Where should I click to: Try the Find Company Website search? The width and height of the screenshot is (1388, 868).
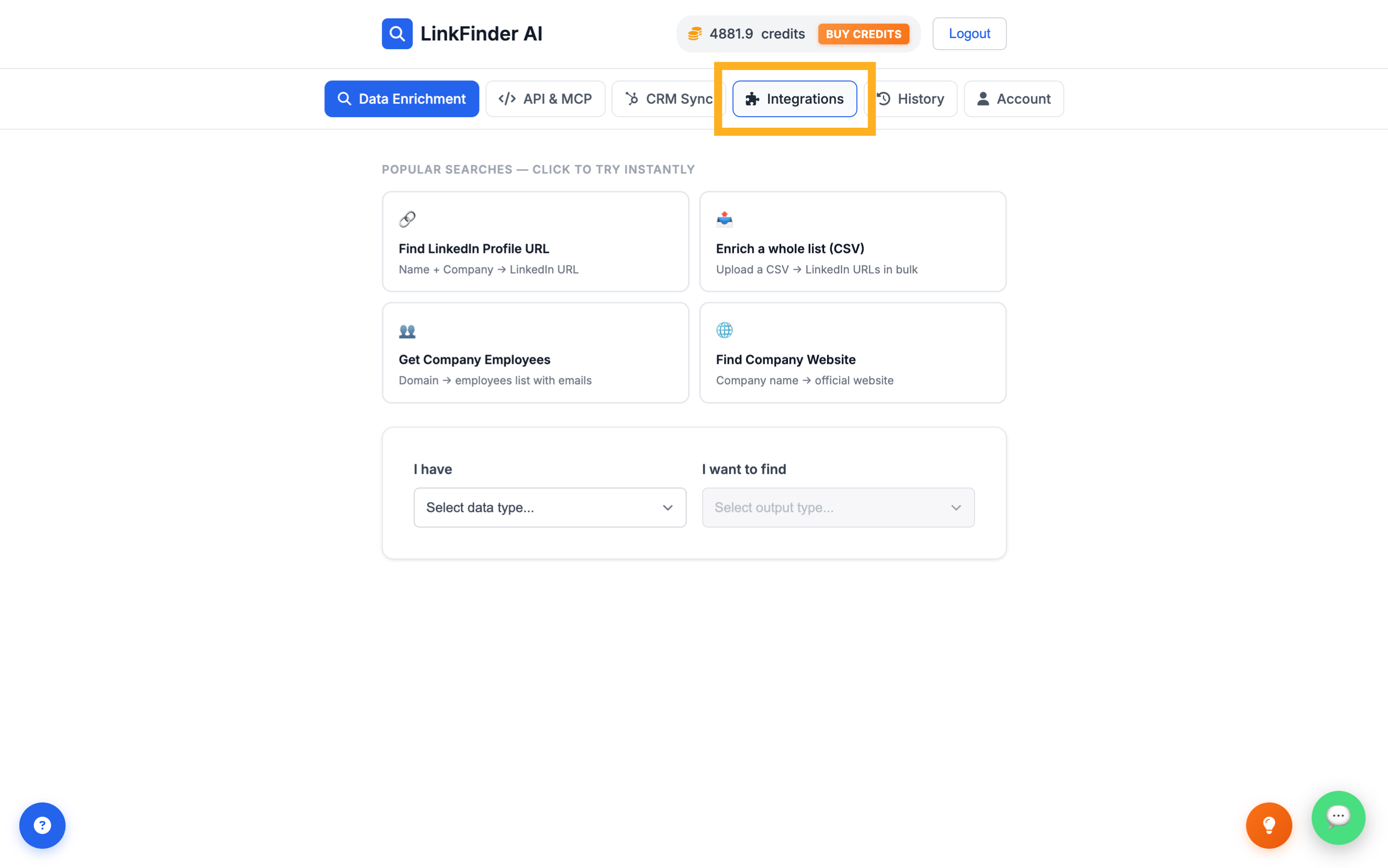853,352
